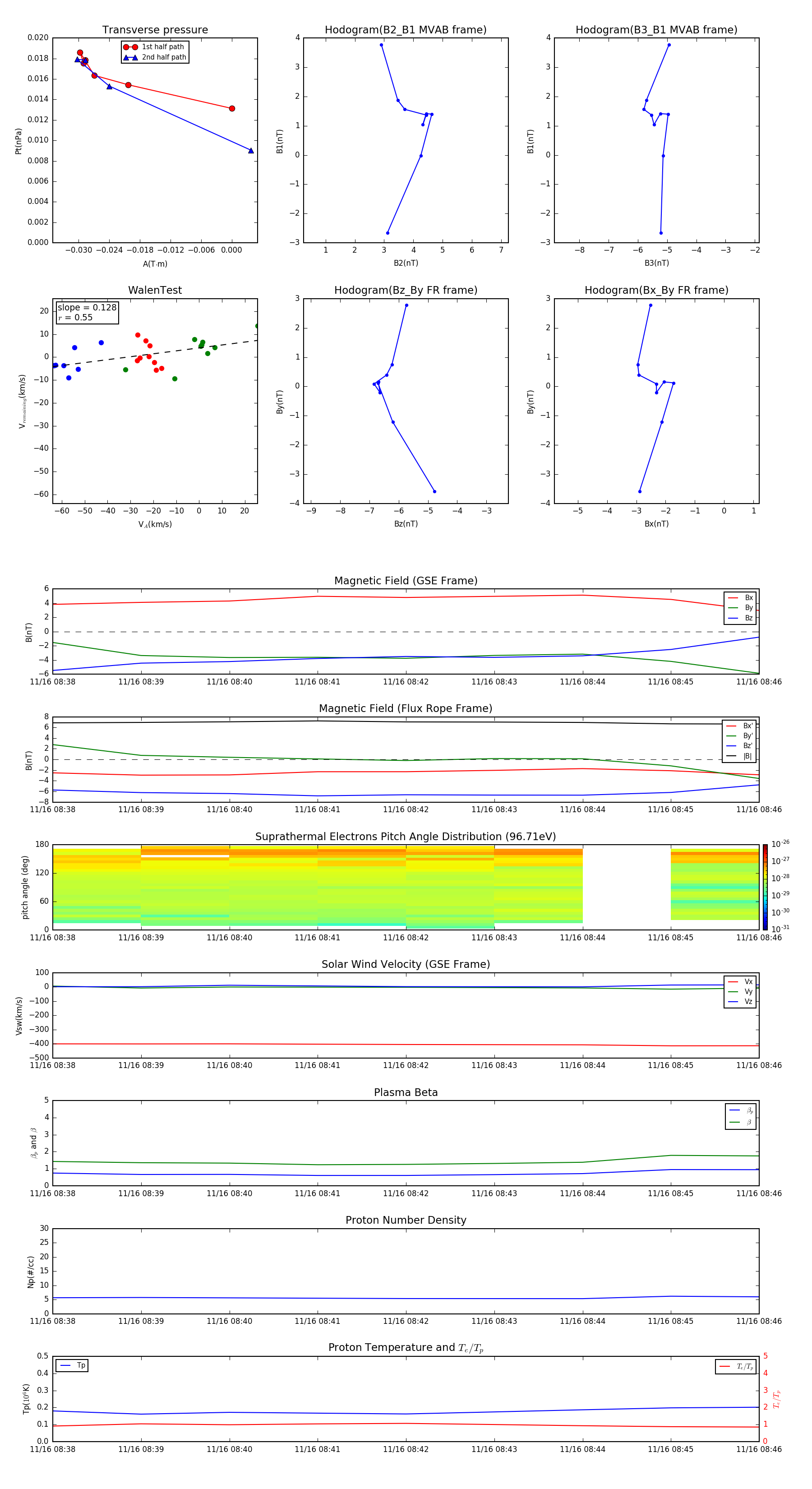Click the 'VA(km/s)' x-axis label
The width and height of the screenshot is (812, 1489).
pos(155,524)
